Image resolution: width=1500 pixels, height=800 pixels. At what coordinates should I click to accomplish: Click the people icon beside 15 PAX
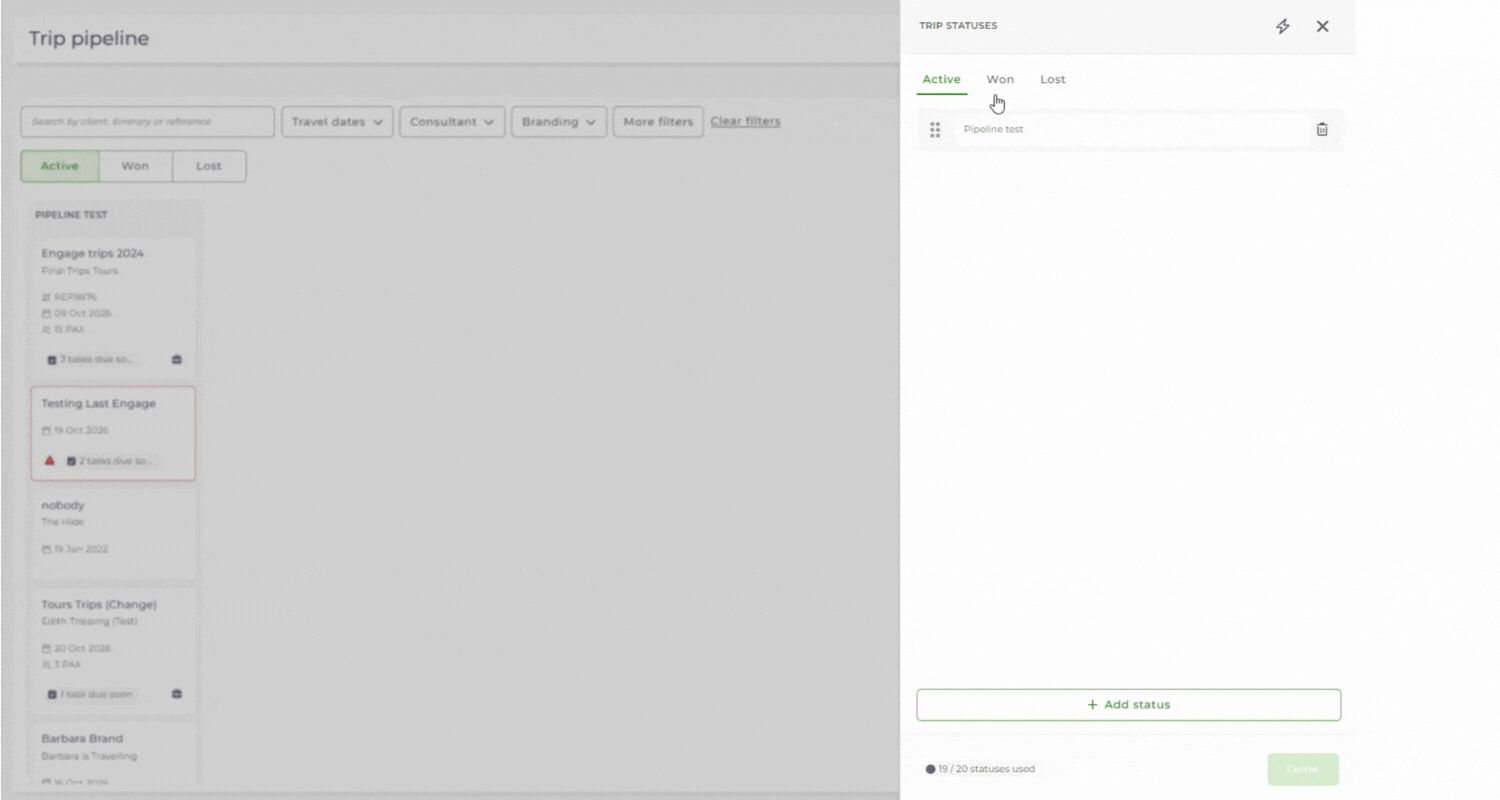(46, 329)
